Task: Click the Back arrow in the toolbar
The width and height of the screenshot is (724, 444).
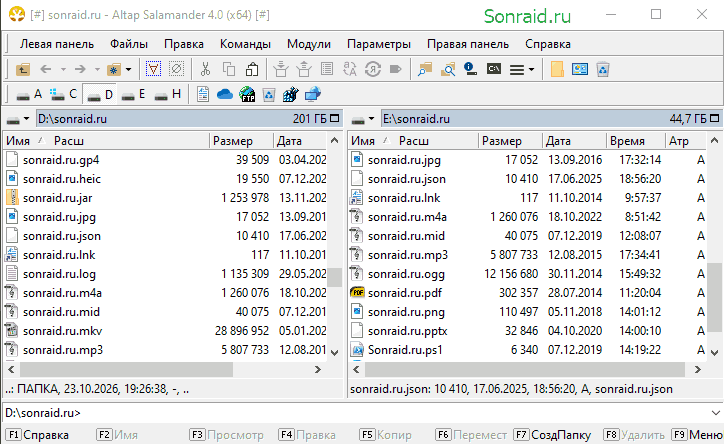Action: [45, 69]
